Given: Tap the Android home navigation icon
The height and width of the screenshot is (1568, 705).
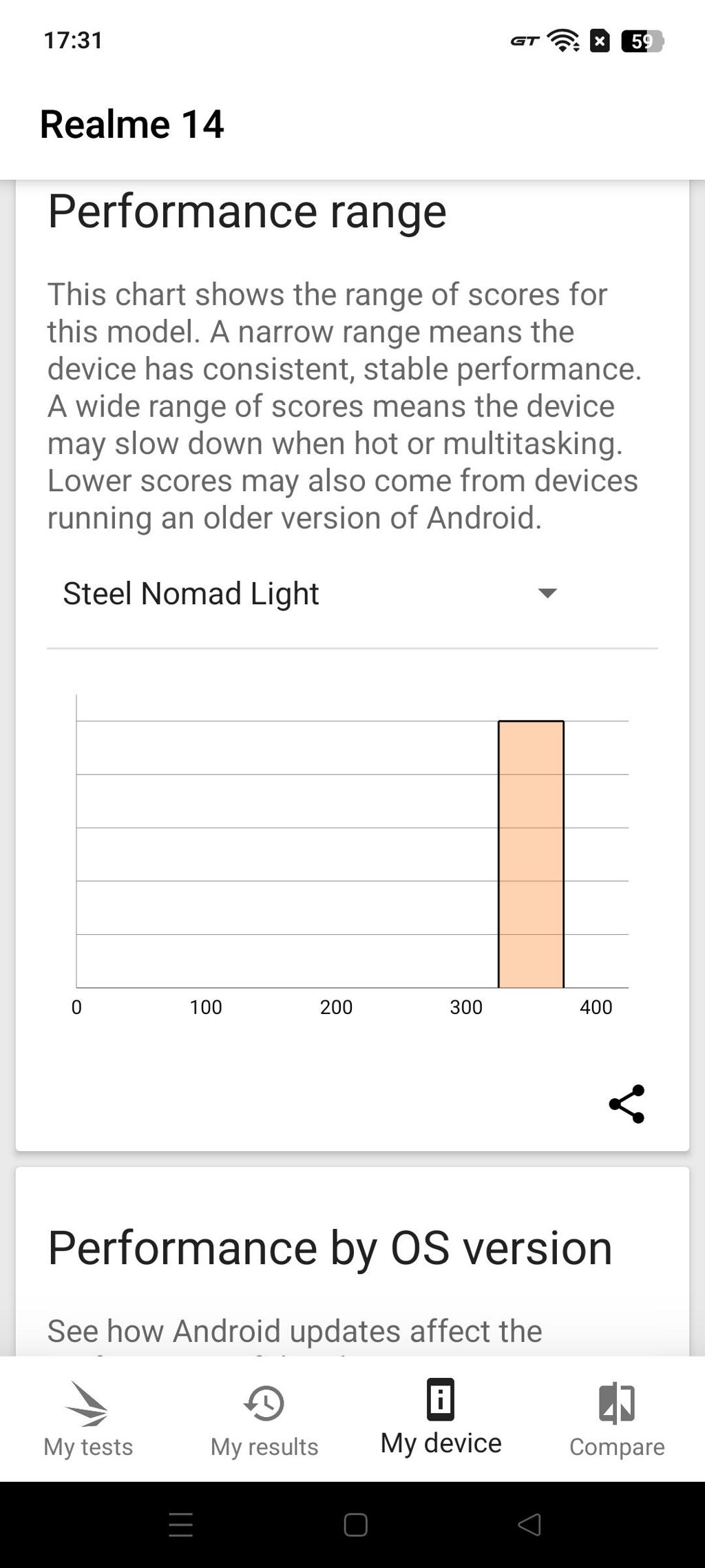Looking at the screenshot, I should point(355,1525).
